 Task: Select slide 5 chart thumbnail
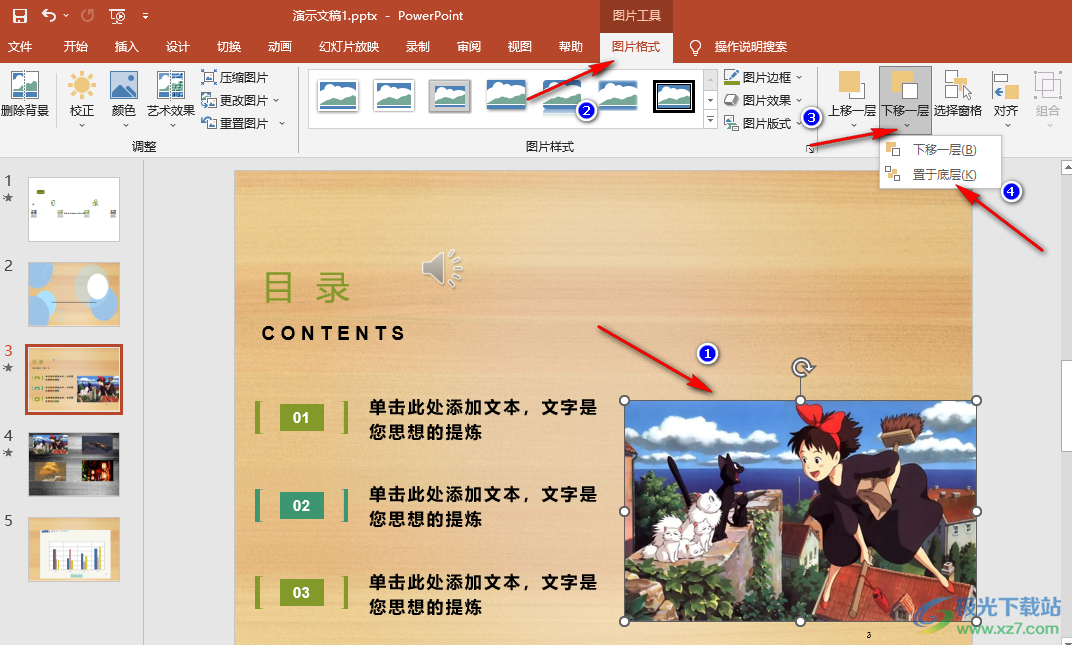(x=74, y=549)
